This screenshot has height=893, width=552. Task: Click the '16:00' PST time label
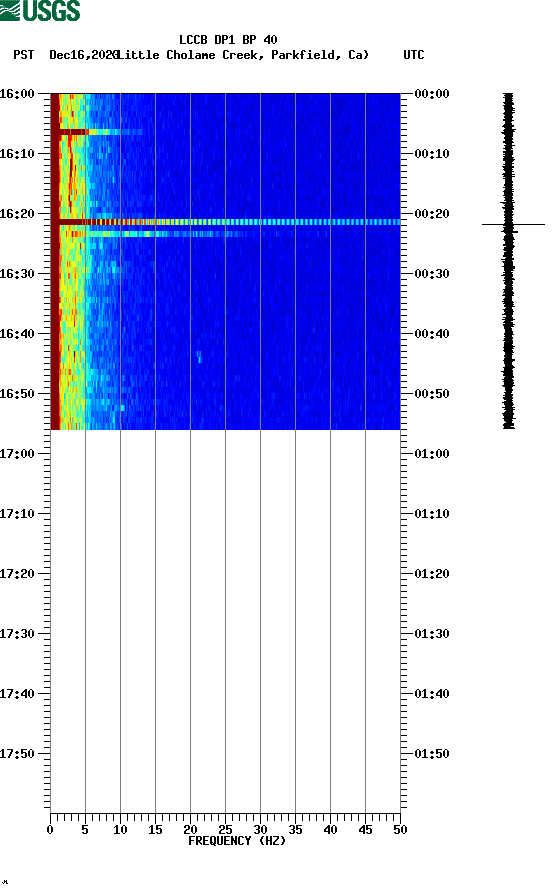(17, 93)
